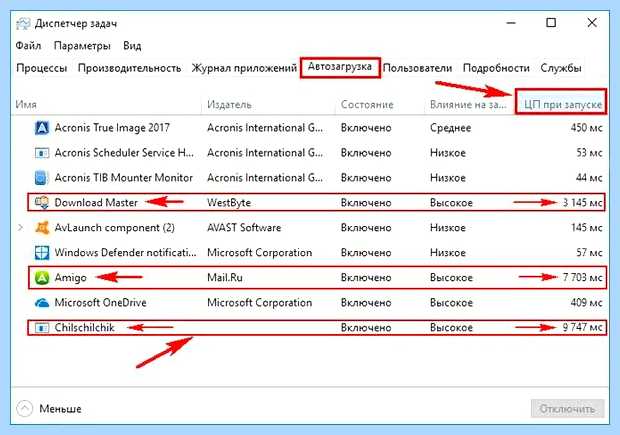Sort by the Издатель column header

(x=229, y=105)
